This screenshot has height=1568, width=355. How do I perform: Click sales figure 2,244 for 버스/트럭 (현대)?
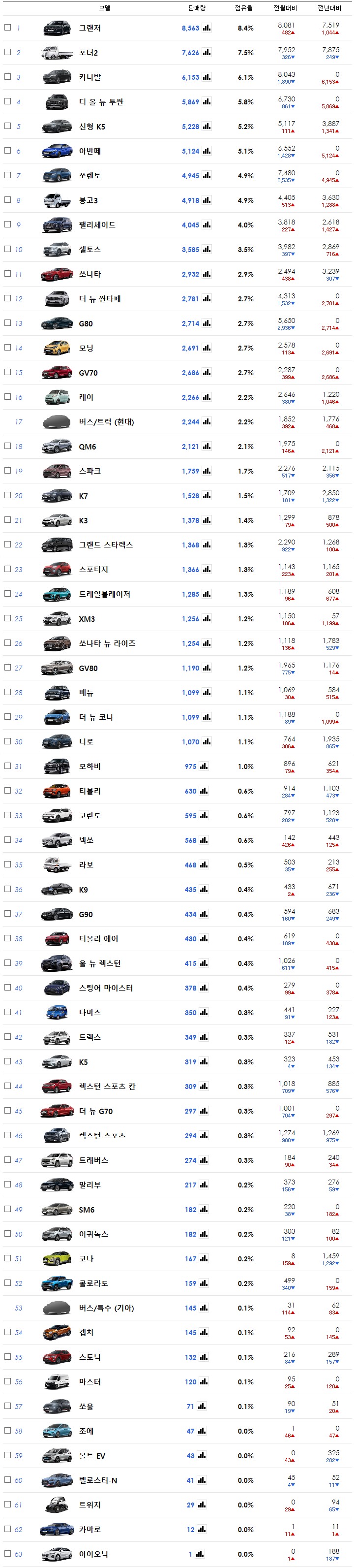click(x=190, y=422)
